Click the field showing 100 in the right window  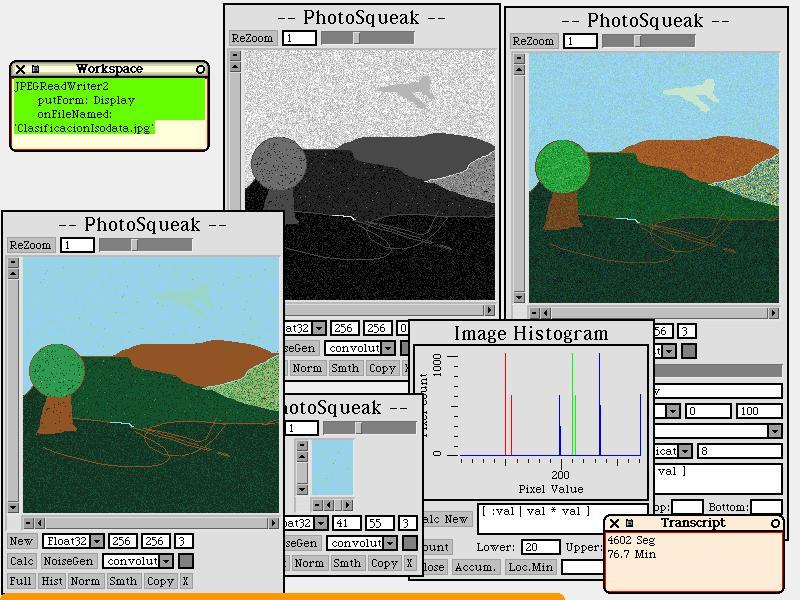click(759, 411)
